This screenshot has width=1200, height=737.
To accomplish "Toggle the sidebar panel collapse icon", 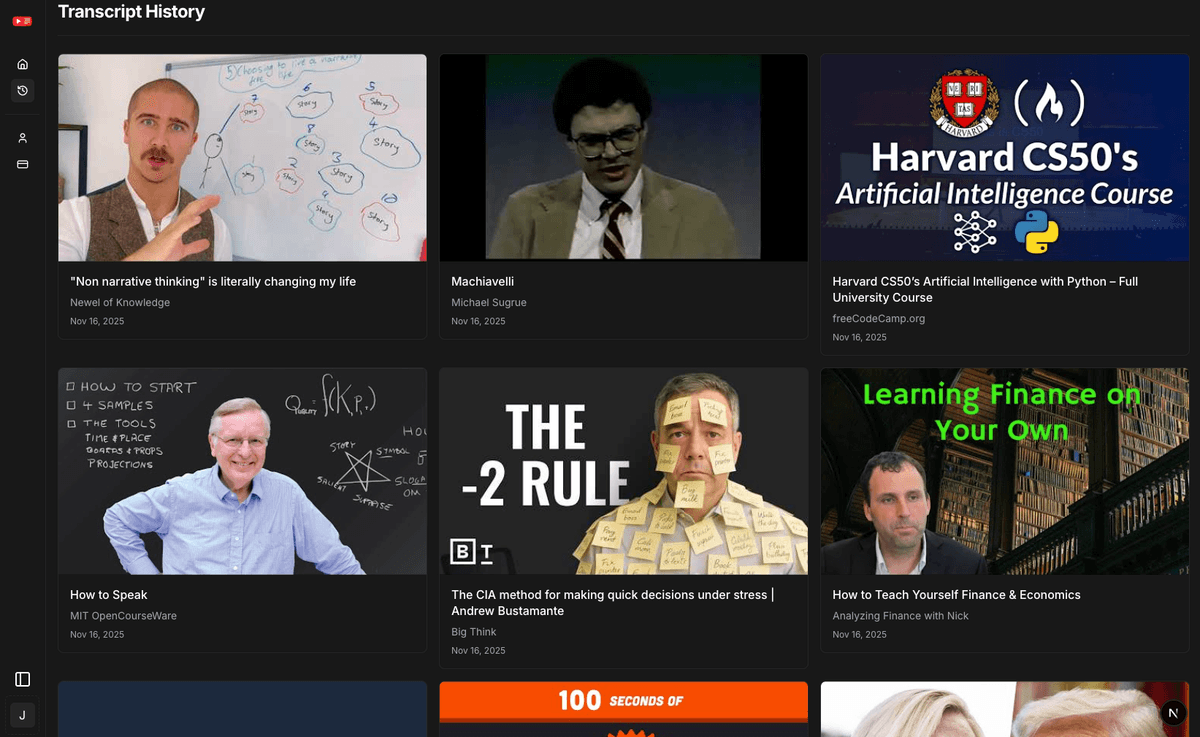I will (x=22, y=679).
